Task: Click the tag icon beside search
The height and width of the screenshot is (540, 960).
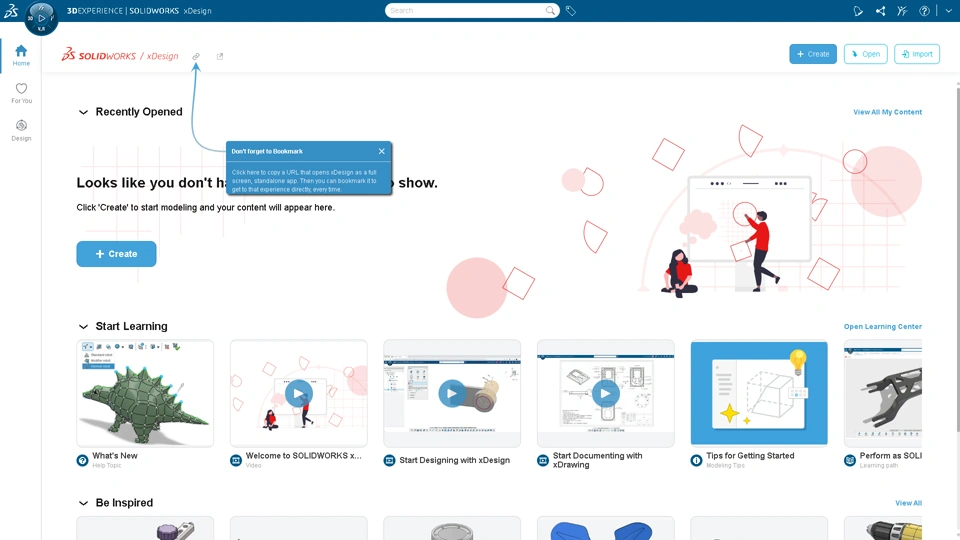Action: 571,10
